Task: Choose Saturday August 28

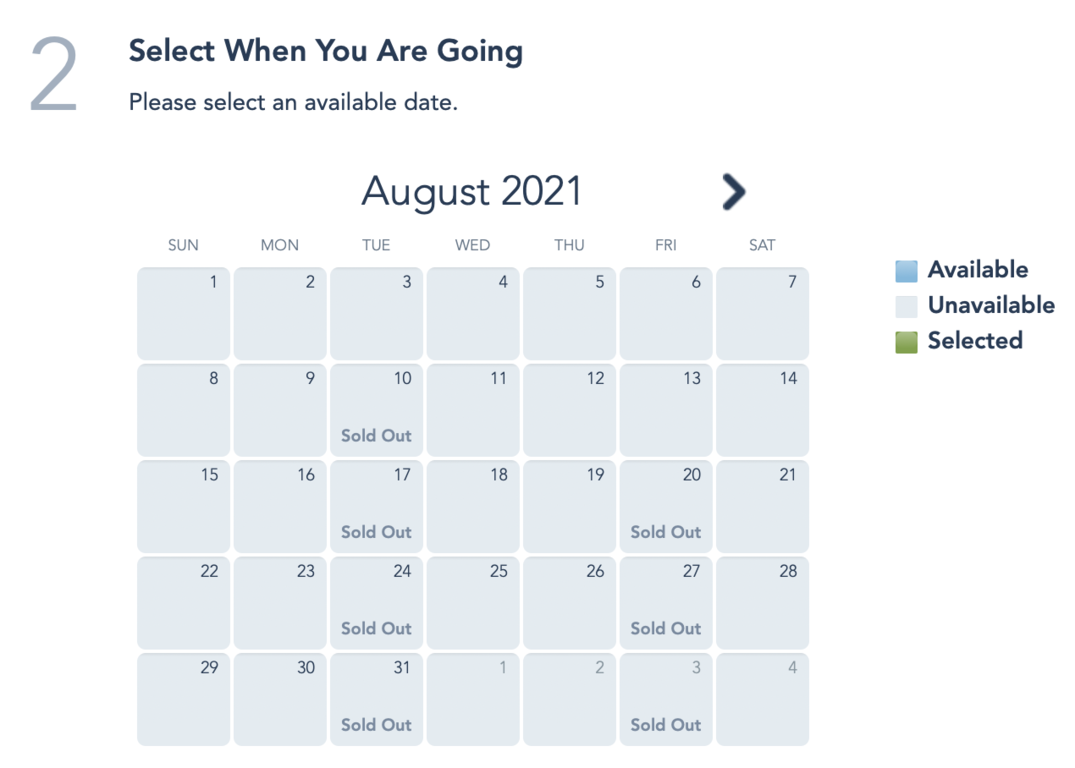Action: tap(762, 603)
